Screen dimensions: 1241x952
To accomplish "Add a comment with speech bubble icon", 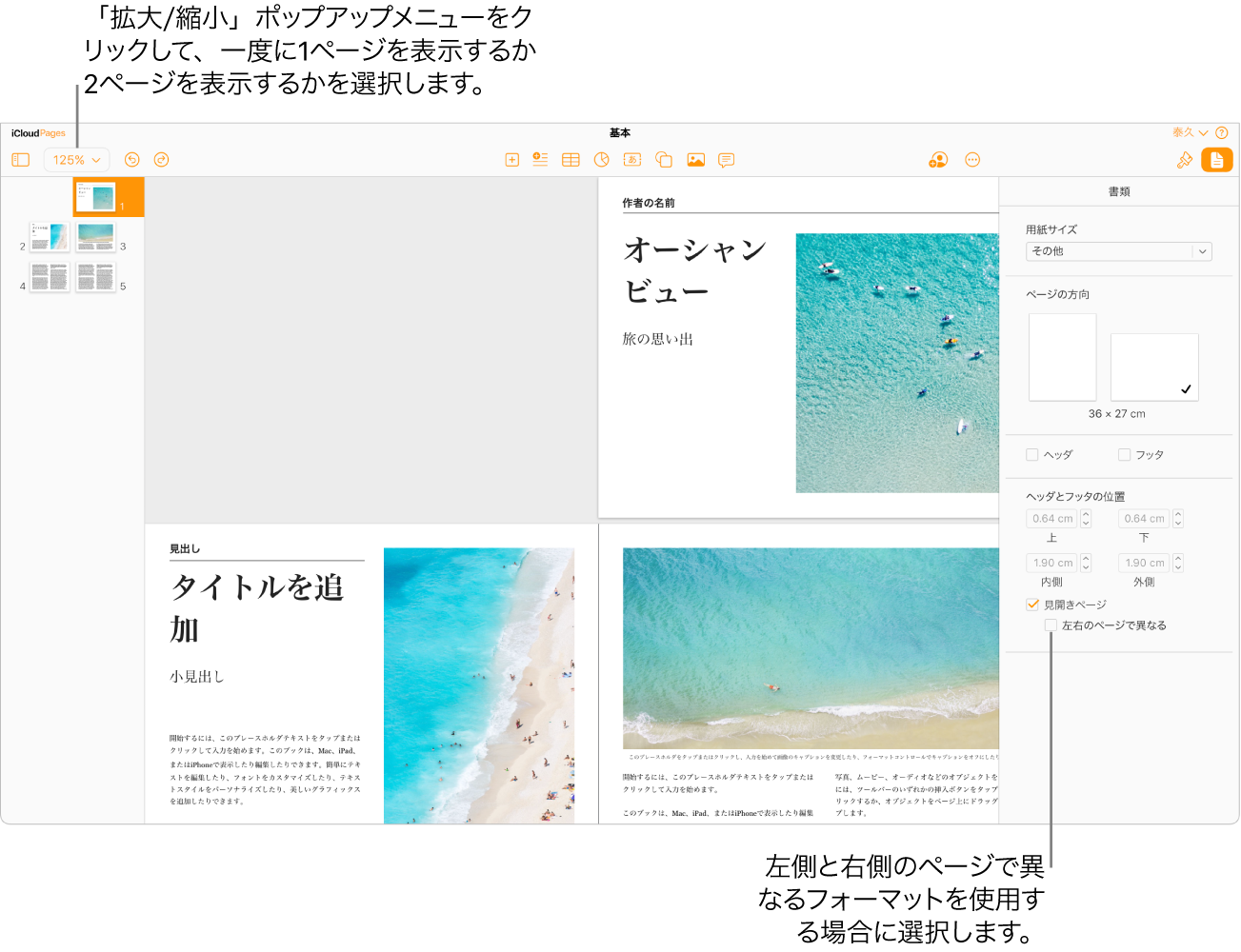I will click(x=727, y=160).
